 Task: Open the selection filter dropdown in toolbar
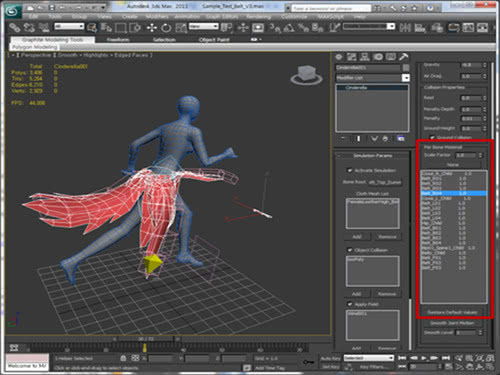[x=69, y=26]
